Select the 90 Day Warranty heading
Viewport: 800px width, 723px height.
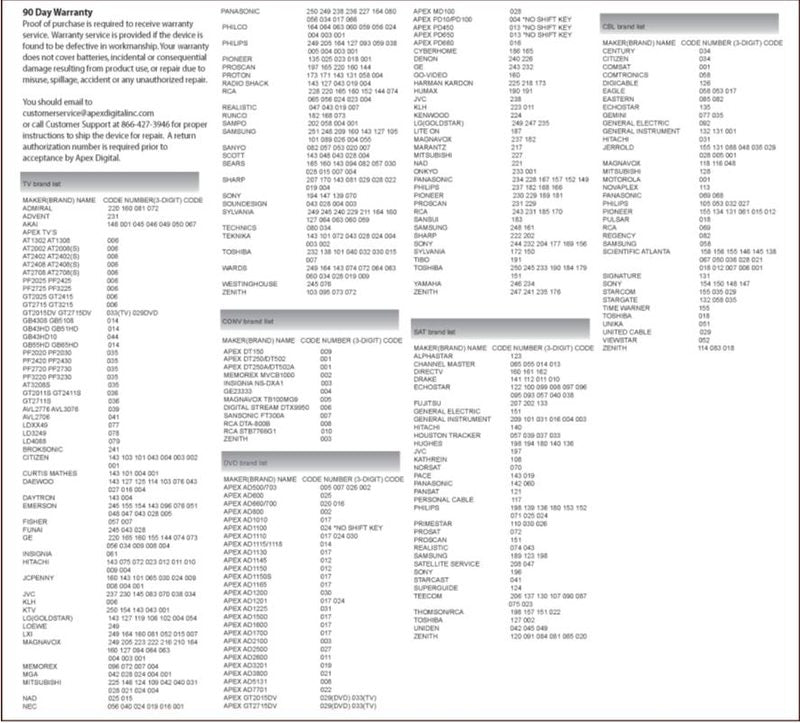pos(59,10)
